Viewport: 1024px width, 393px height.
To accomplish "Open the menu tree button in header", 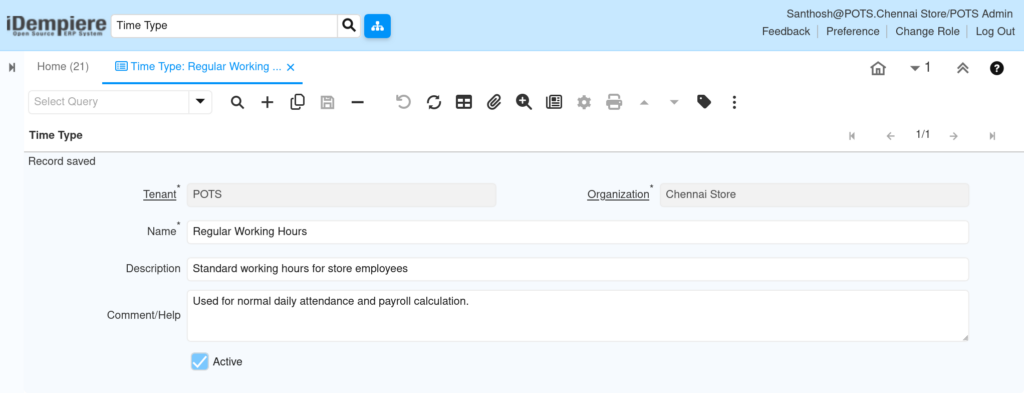I will click(377, 26).
